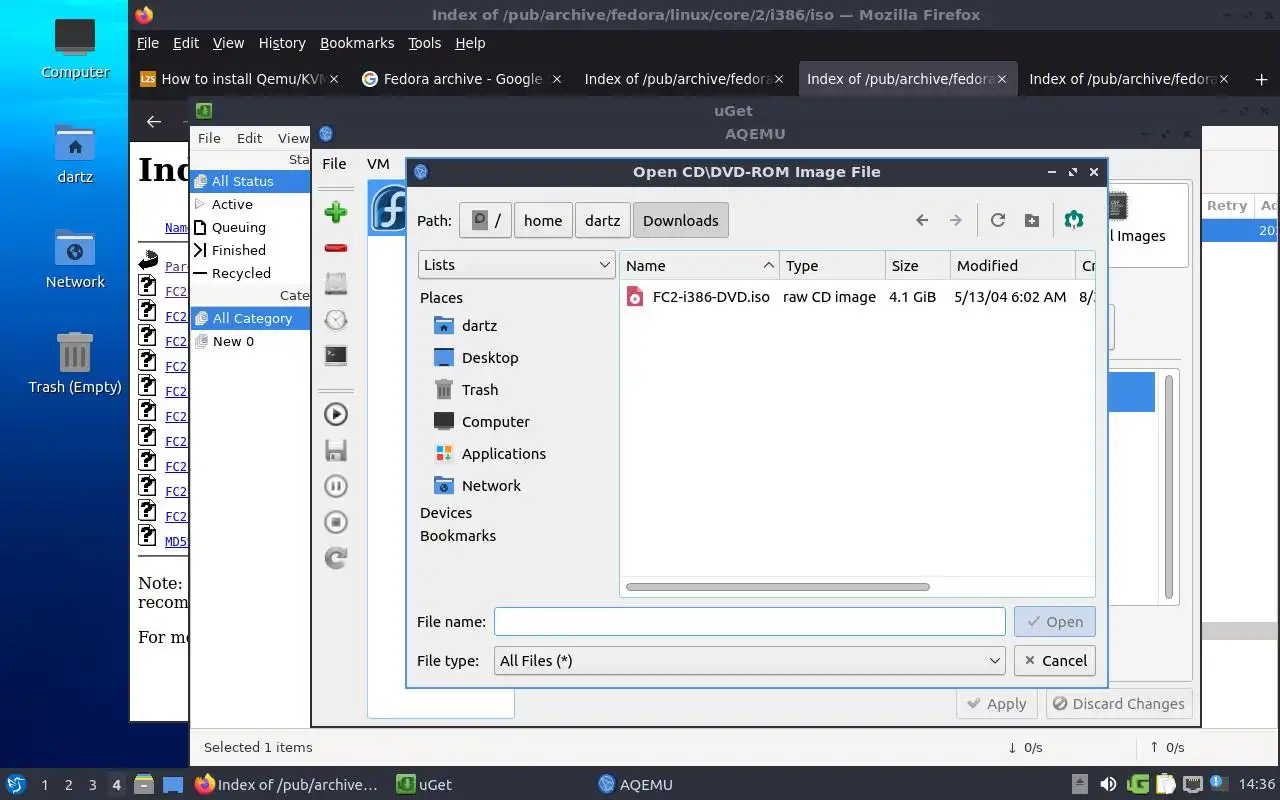
Task: Click the Open button in the file dialog
Action: tap(1055, 621)
